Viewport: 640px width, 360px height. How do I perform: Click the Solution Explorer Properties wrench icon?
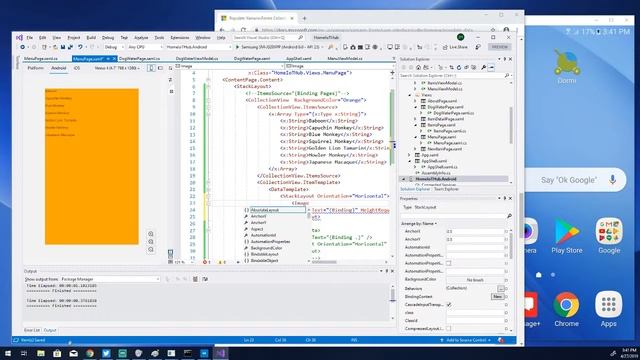click(x=484, y=67)
